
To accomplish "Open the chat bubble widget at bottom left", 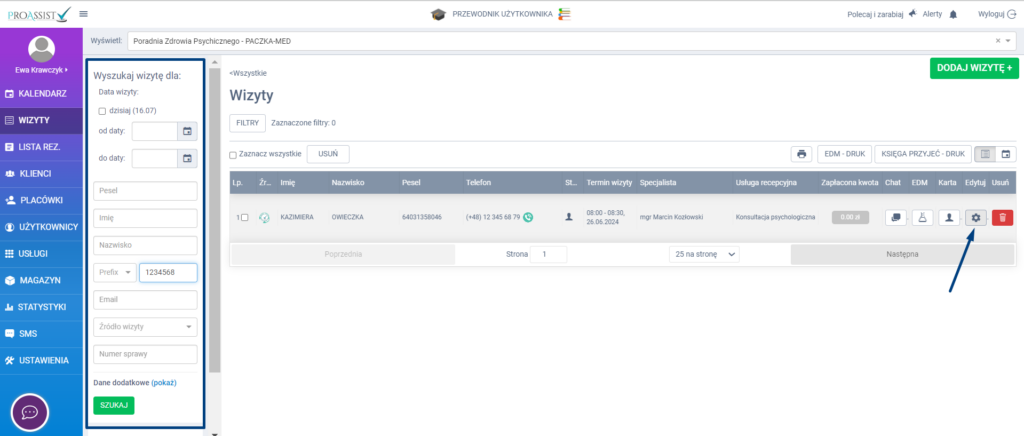I will pos(31,412).
